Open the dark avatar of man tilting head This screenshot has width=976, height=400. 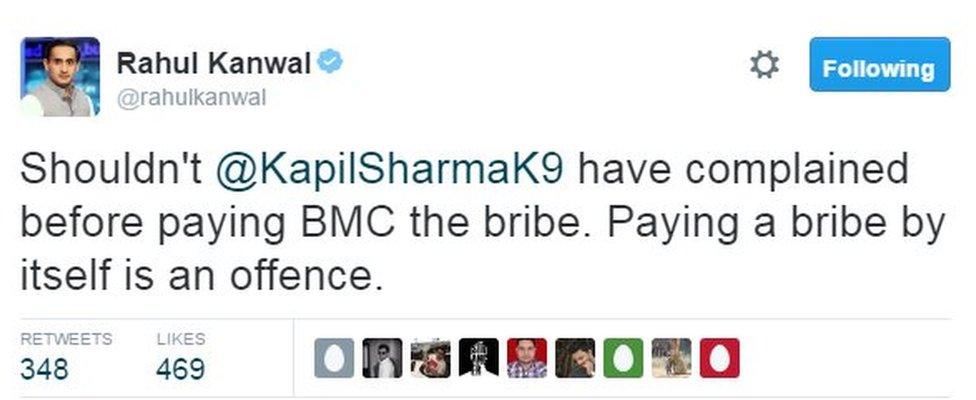[575, 358]
